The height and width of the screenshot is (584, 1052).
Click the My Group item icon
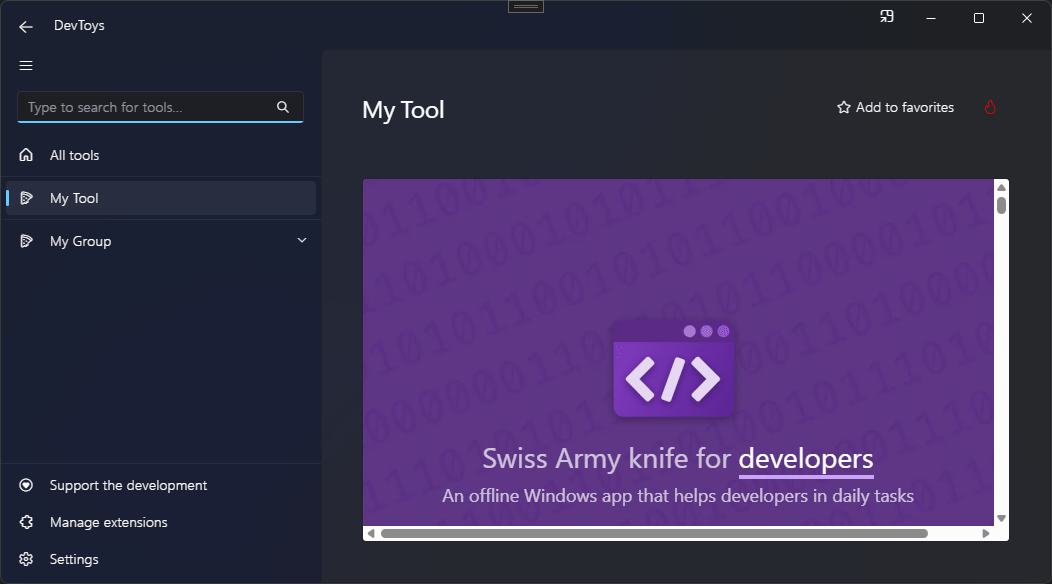[x=26, y=241]
